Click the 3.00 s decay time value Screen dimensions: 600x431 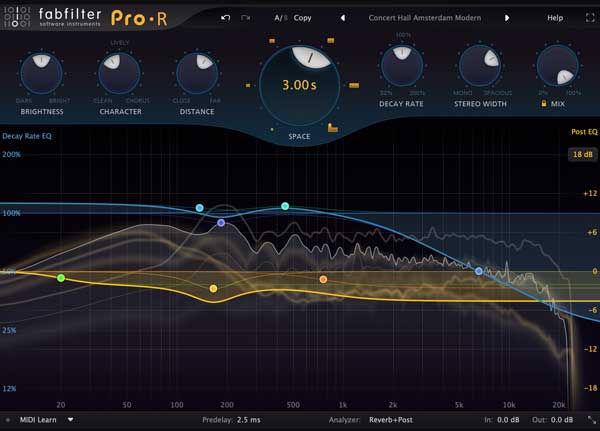coord(299,85)
